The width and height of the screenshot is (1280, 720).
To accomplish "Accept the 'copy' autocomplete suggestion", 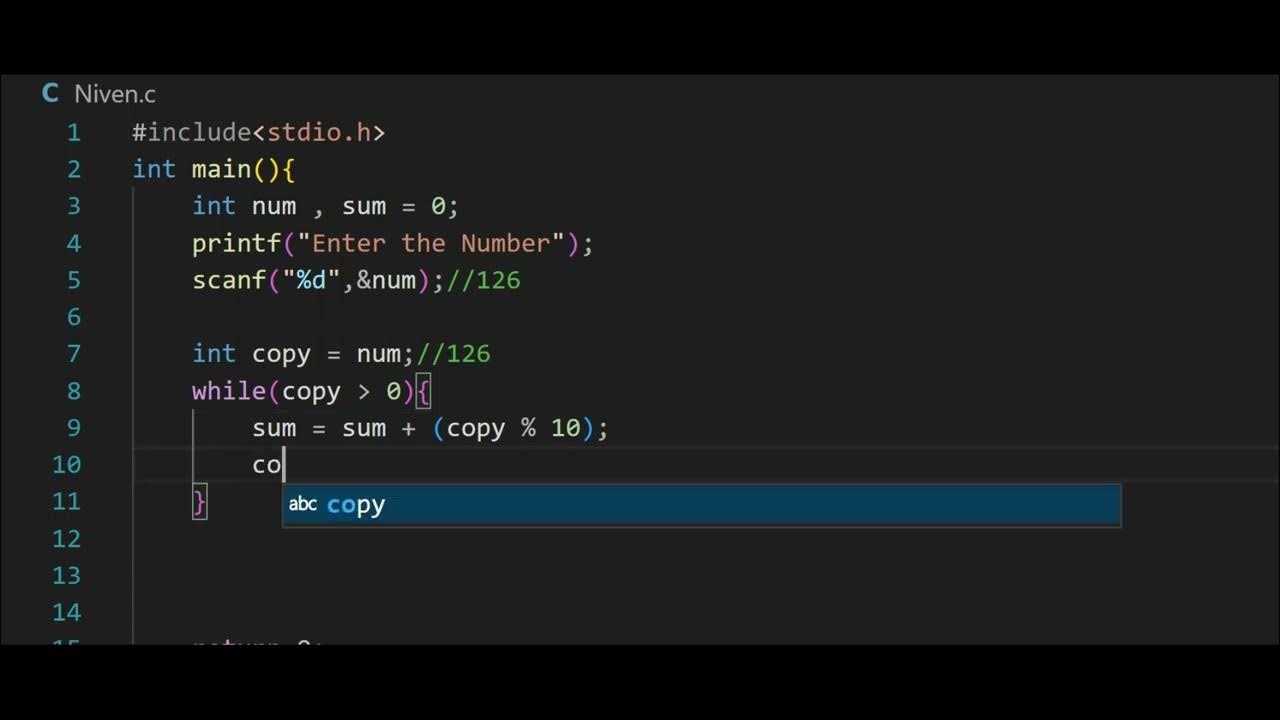I will [701, 505].
